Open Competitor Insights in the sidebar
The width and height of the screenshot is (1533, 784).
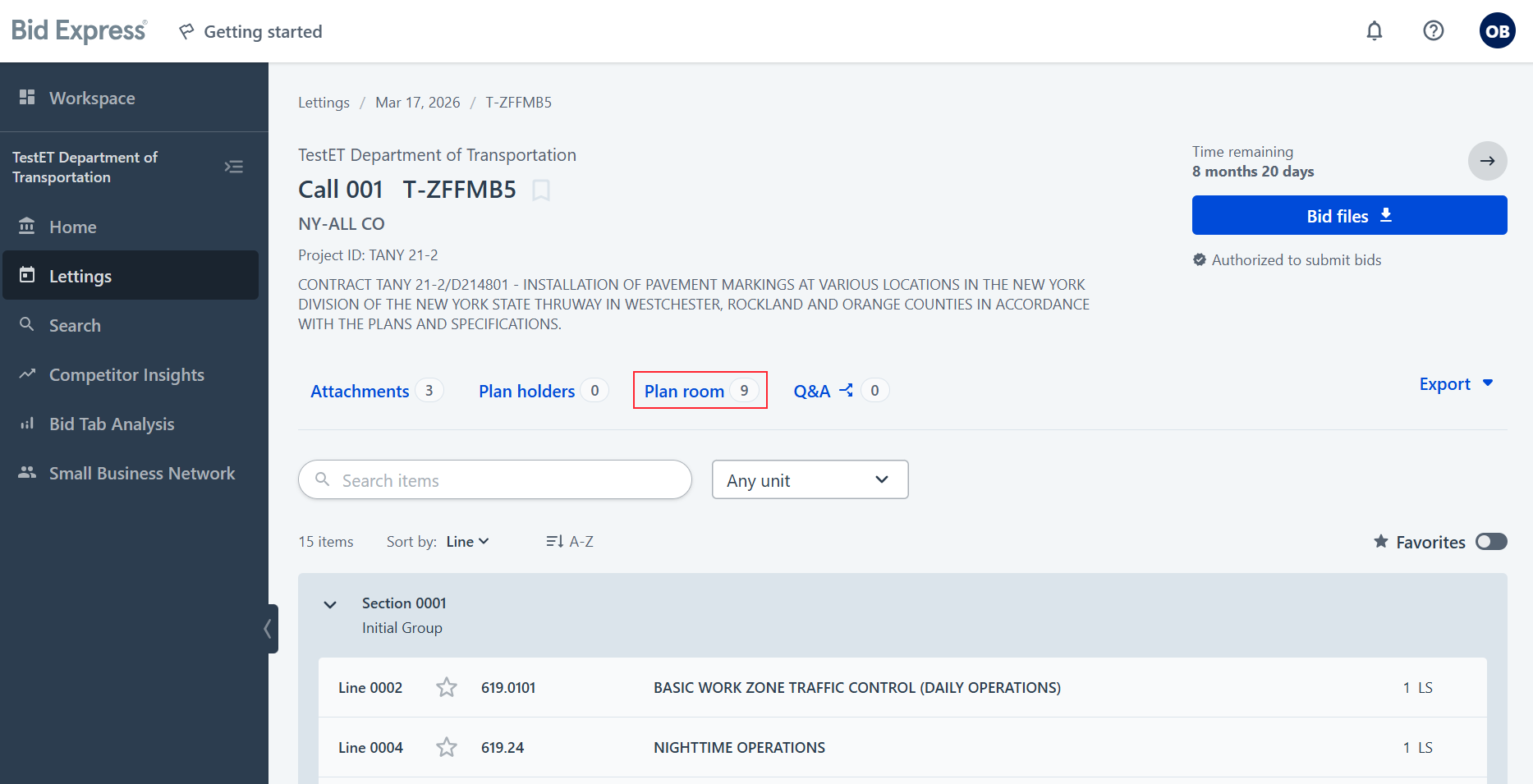pyautogui.click(x=131, y=374)
